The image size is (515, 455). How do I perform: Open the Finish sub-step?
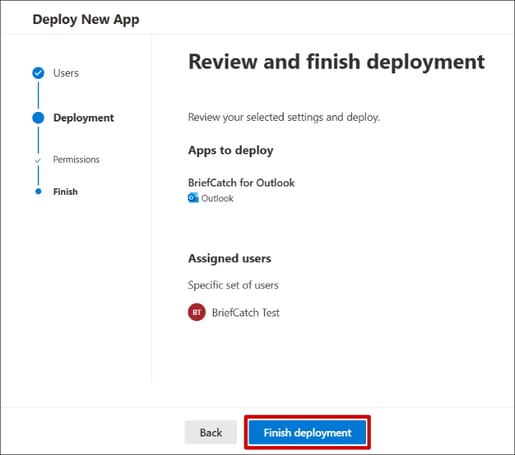tap(65, 192)
